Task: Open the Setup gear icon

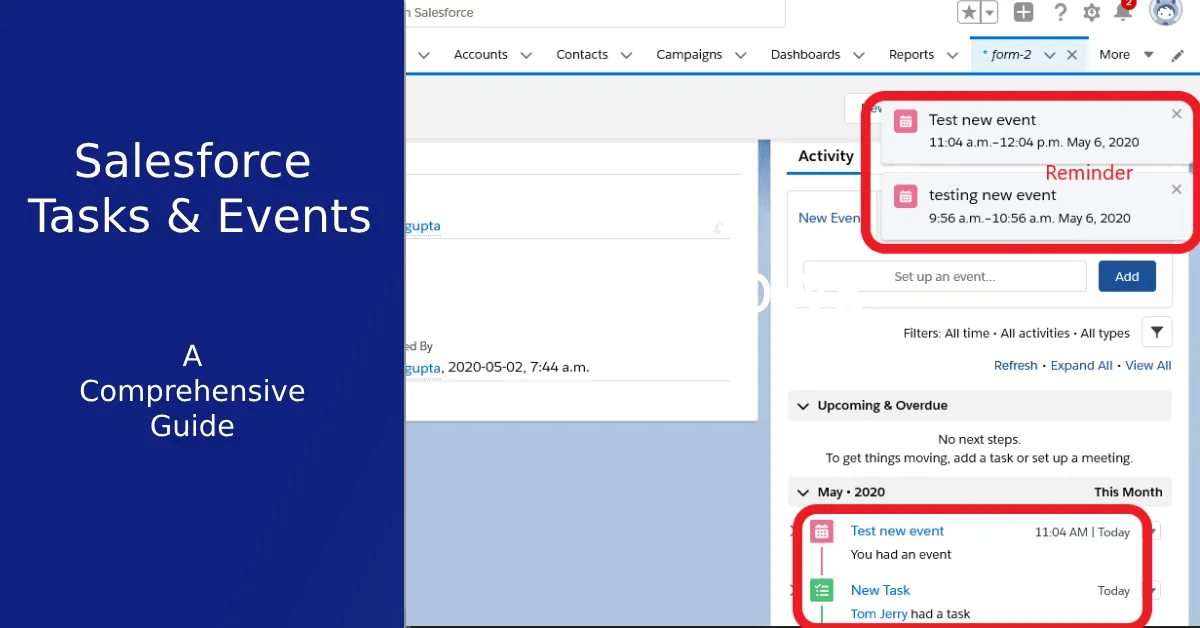Action: click(x=1092, y=12)
